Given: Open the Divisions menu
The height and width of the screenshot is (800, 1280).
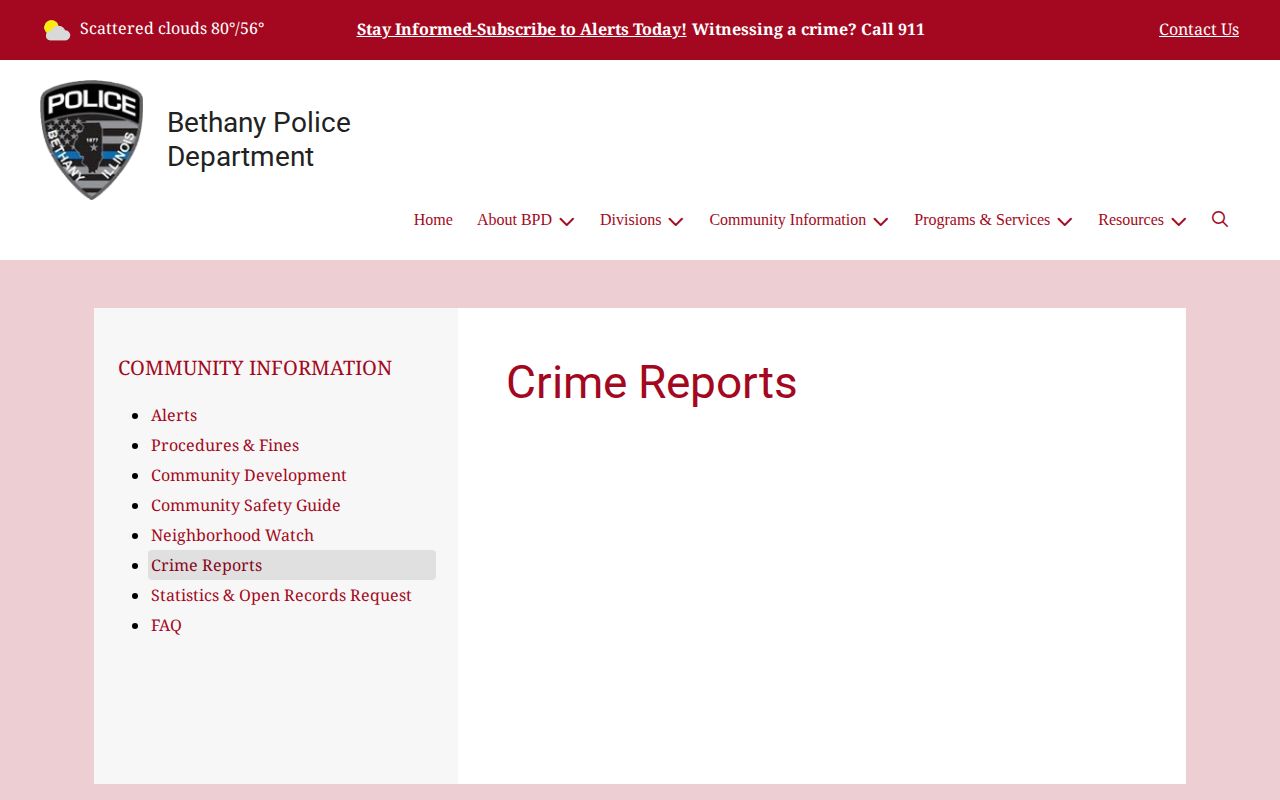Looking at the screenshot, I should pos(630,220).
